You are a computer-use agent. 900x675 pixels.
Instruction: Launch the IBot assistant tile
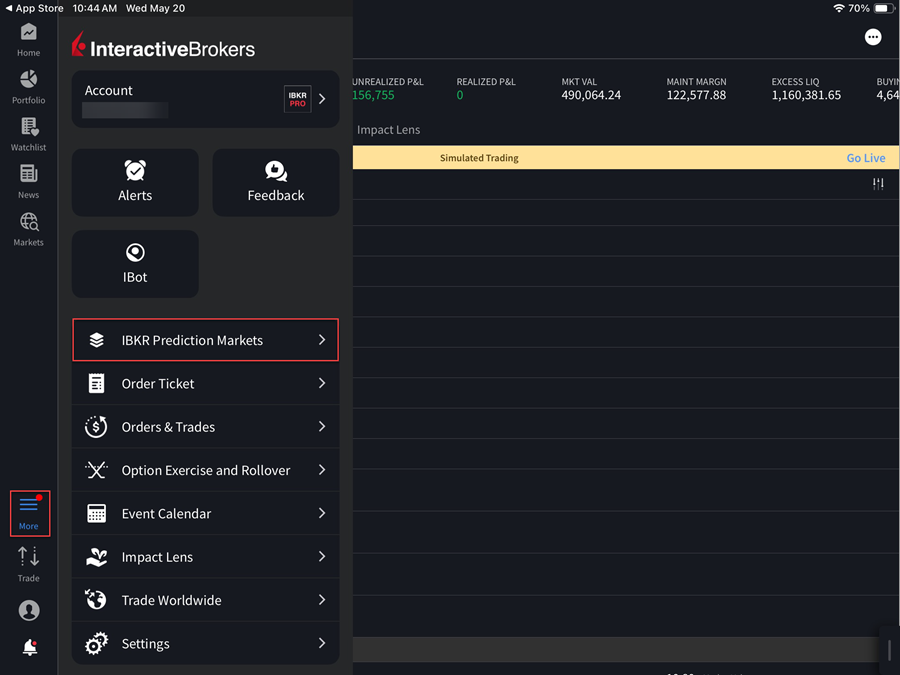(135, 264)
